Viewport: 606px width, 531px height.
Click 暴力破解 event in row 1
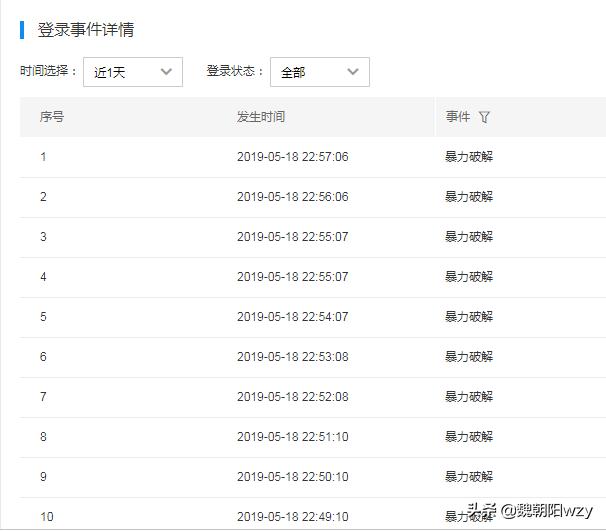coord(469,157)
